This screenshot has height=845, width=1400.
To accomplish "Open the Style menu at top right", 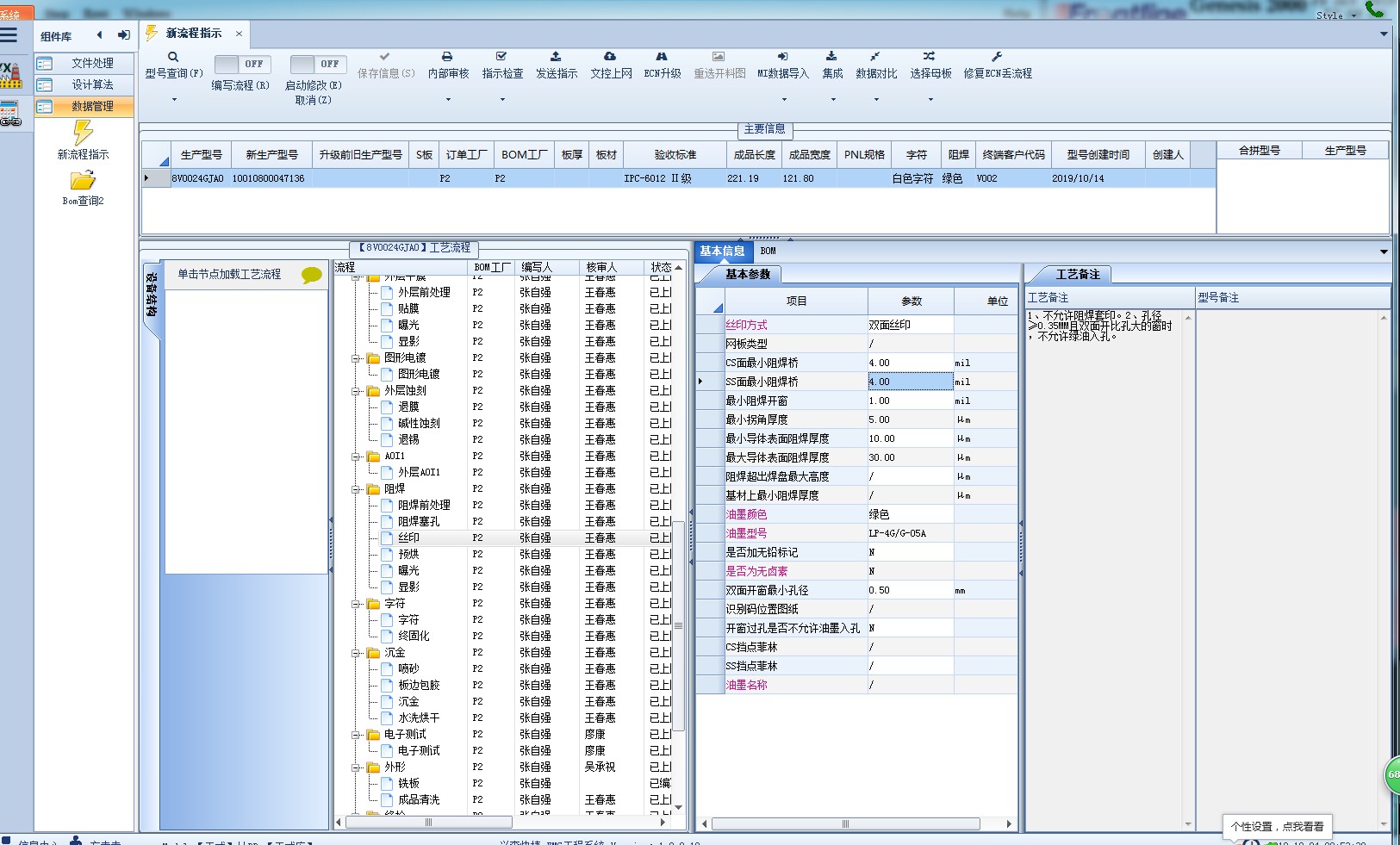I will (1335, 16).
